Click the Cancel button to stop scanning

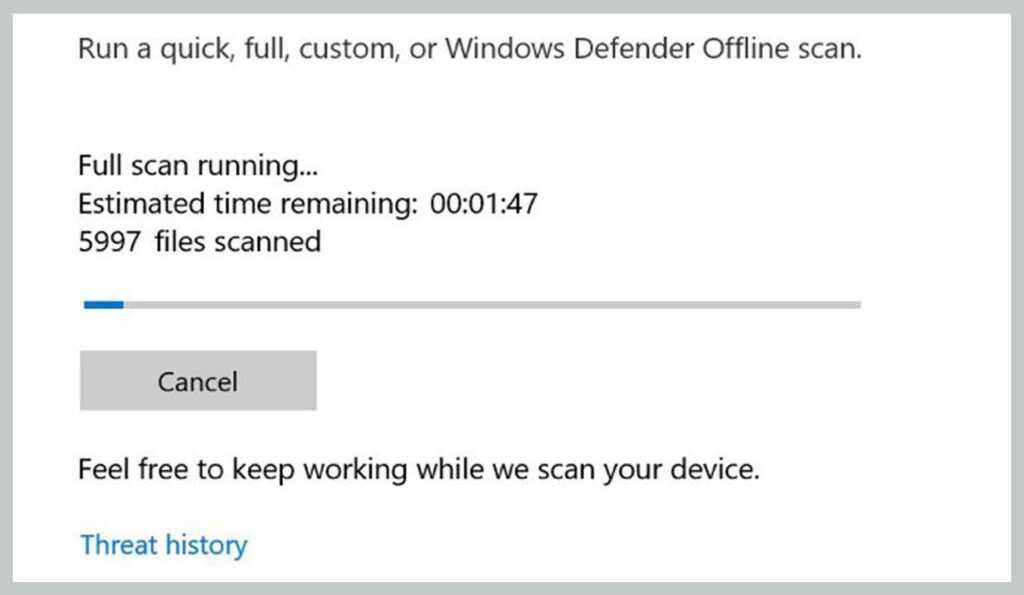pyautogui.click(x=197, y=381)
